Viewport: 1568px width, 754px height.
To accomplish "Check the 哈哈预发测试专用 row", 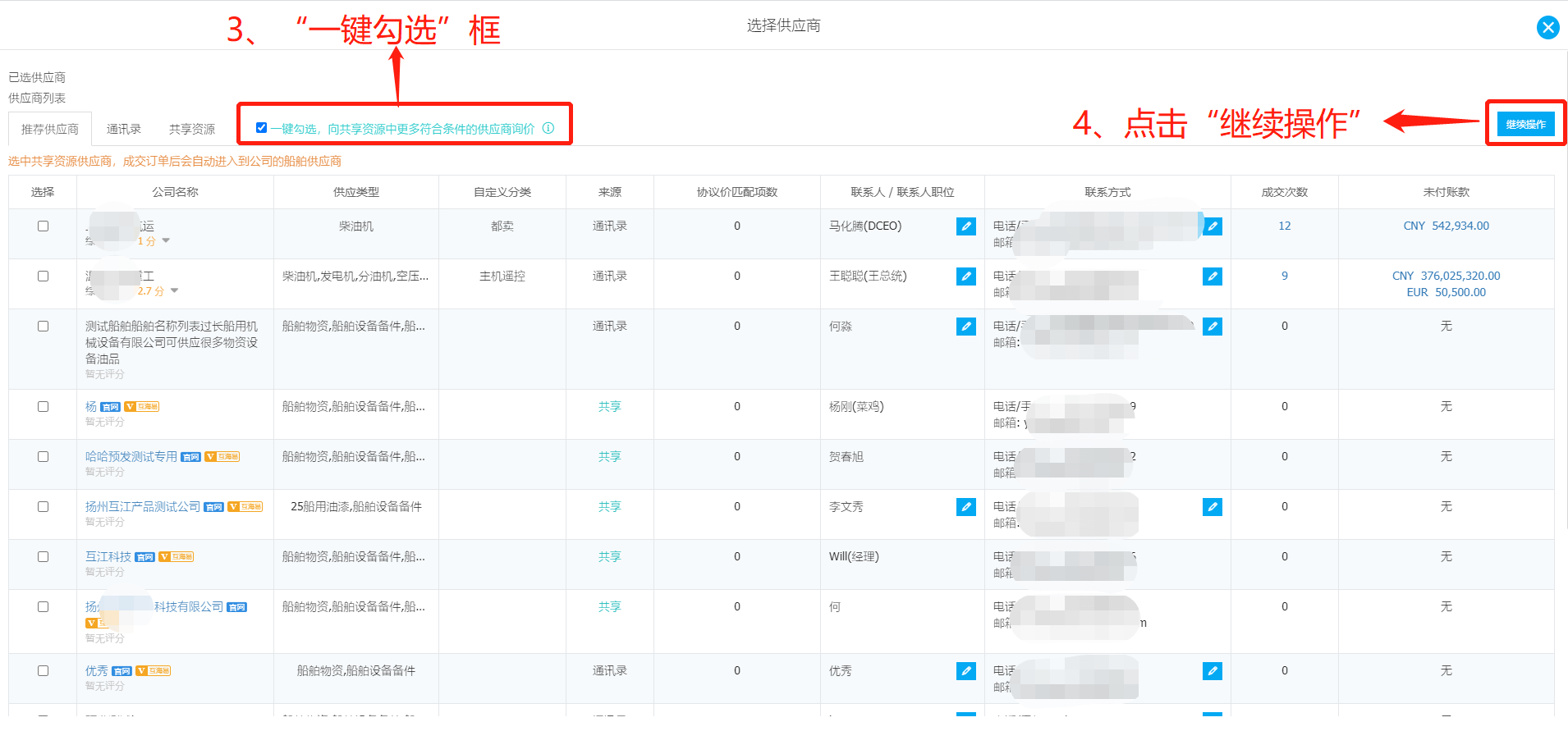I will pos(43,457).
